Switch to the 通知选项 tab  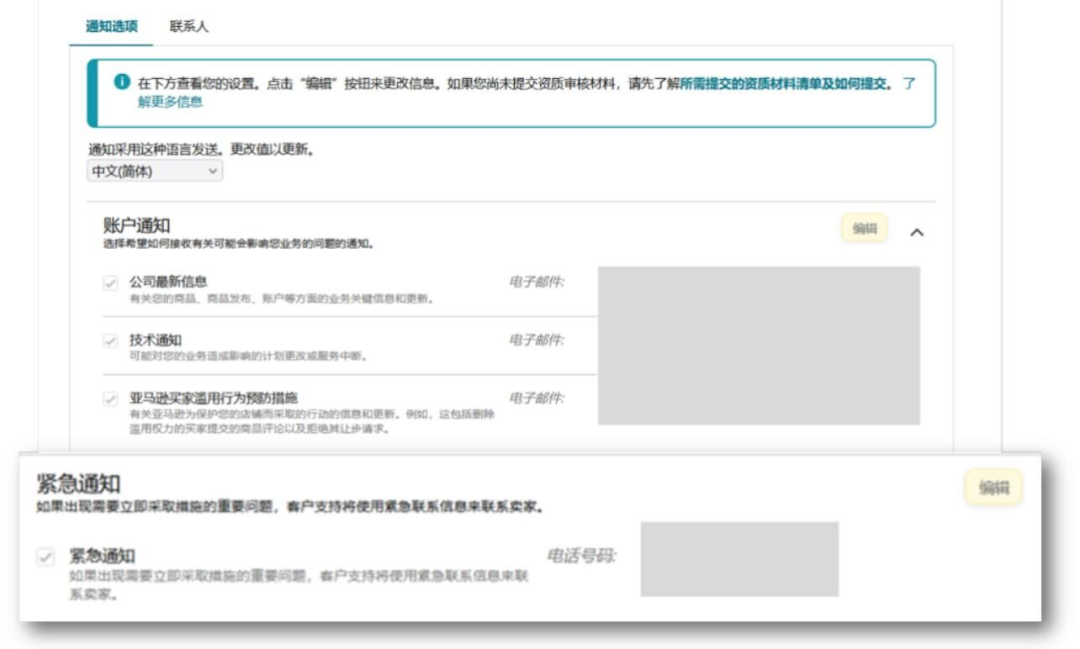111,27
